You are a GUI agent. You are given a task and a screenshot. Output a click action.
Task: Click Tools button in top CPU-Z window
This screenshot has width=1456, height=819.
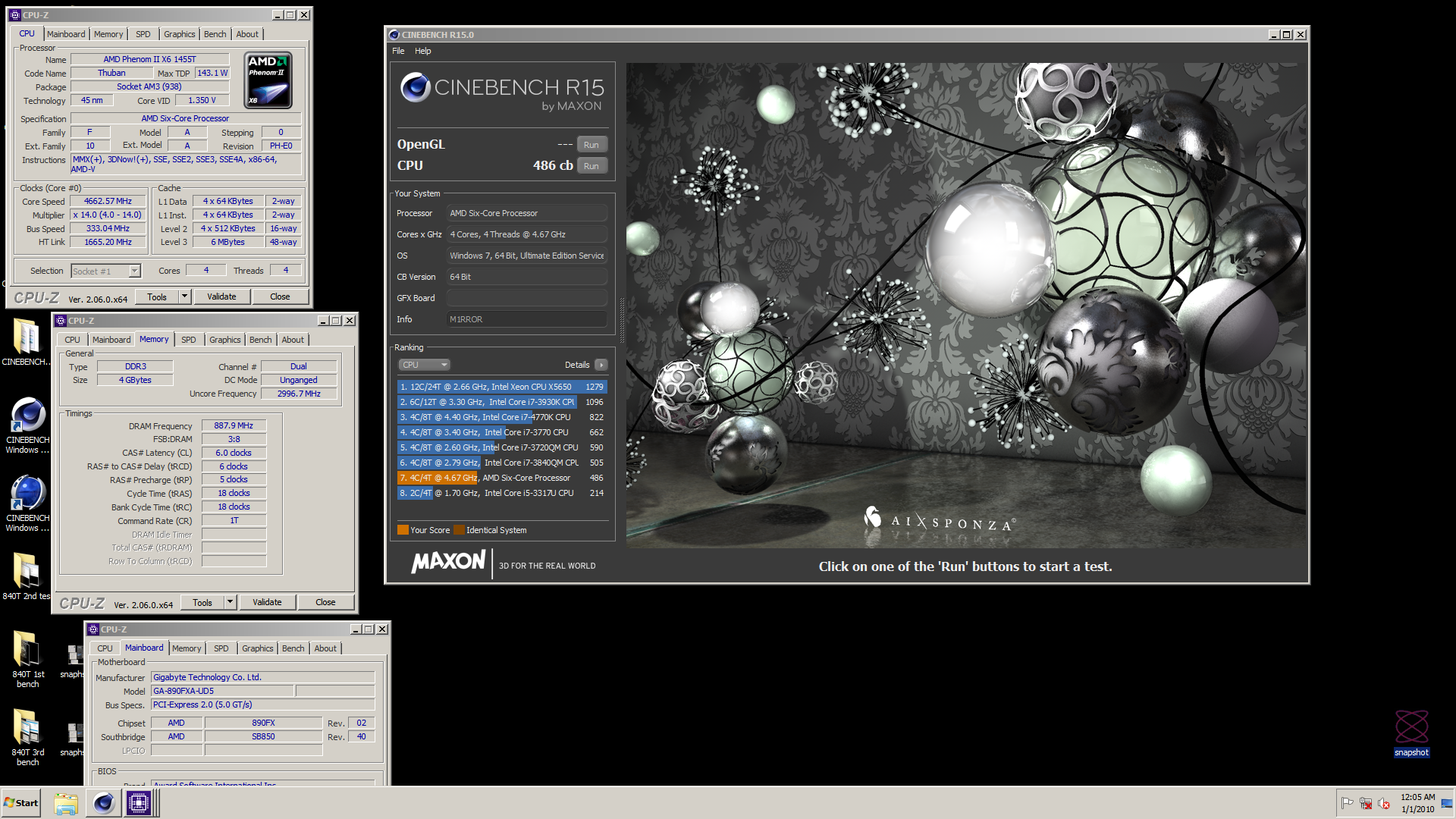coord(157,297)
